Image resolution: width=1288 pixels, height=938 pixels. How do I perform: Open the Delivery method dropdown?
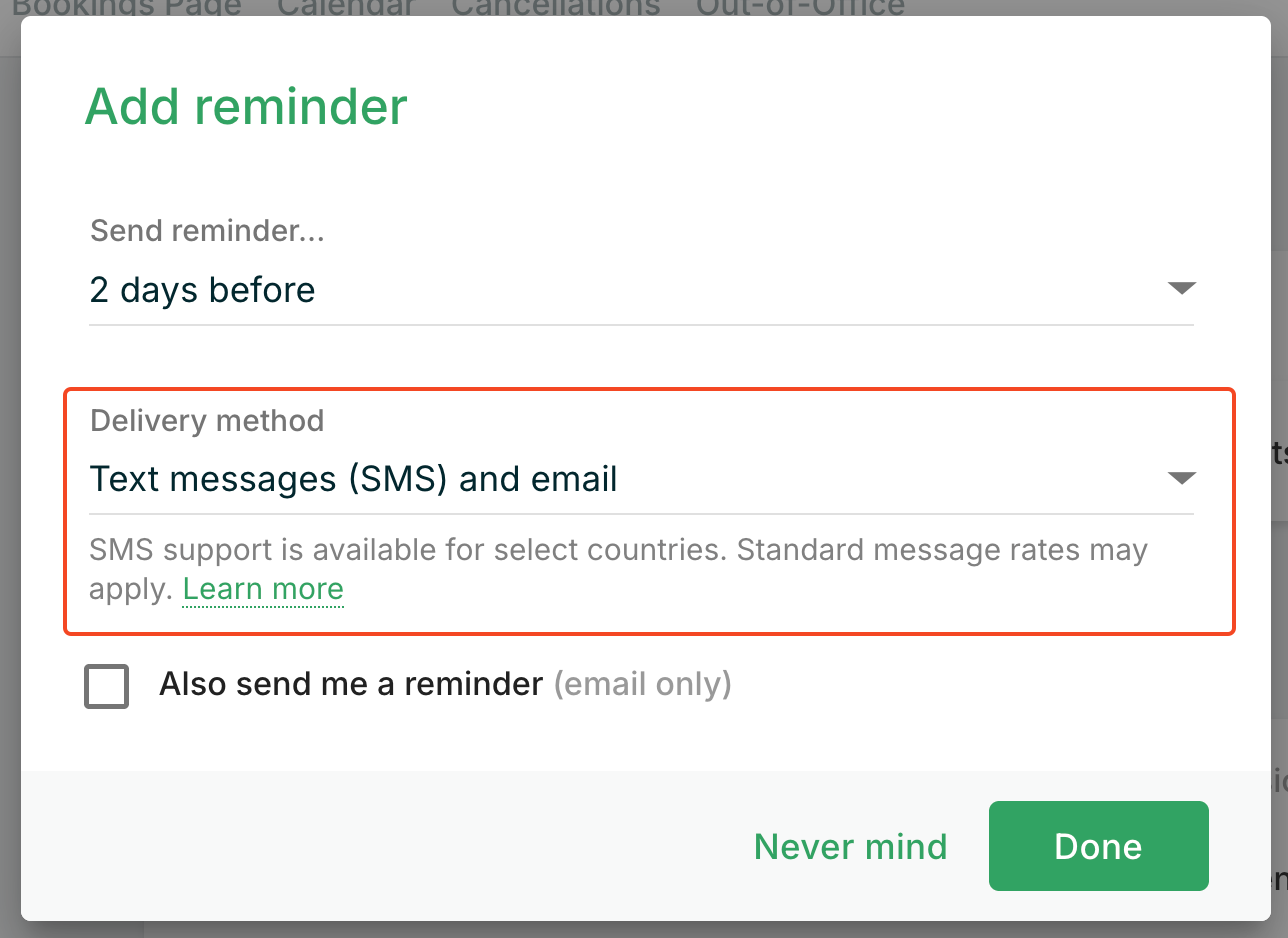click(x=641, y=478)
